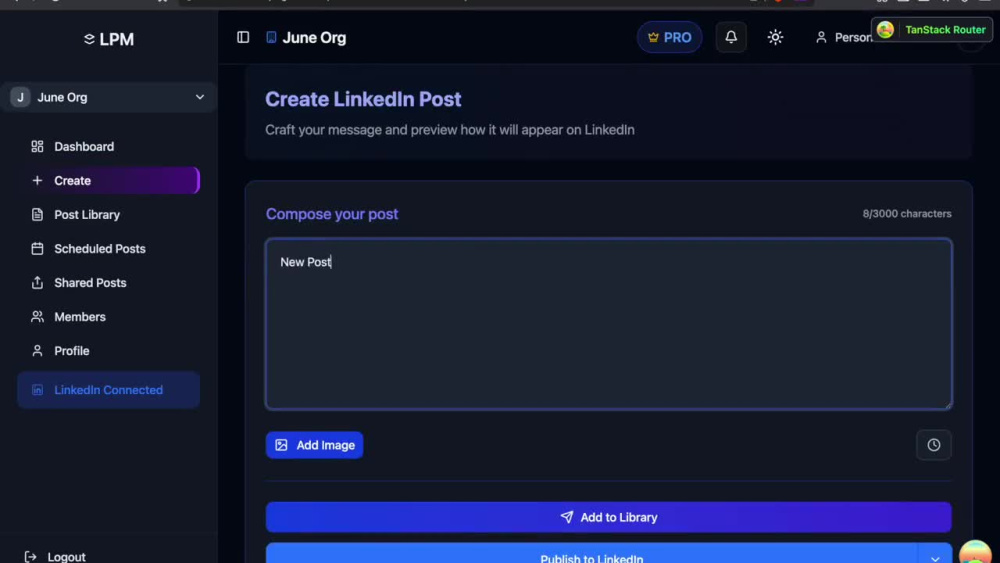Open the schedule clock button
This screenshot has height=563, width=1000.
[934, 445]
